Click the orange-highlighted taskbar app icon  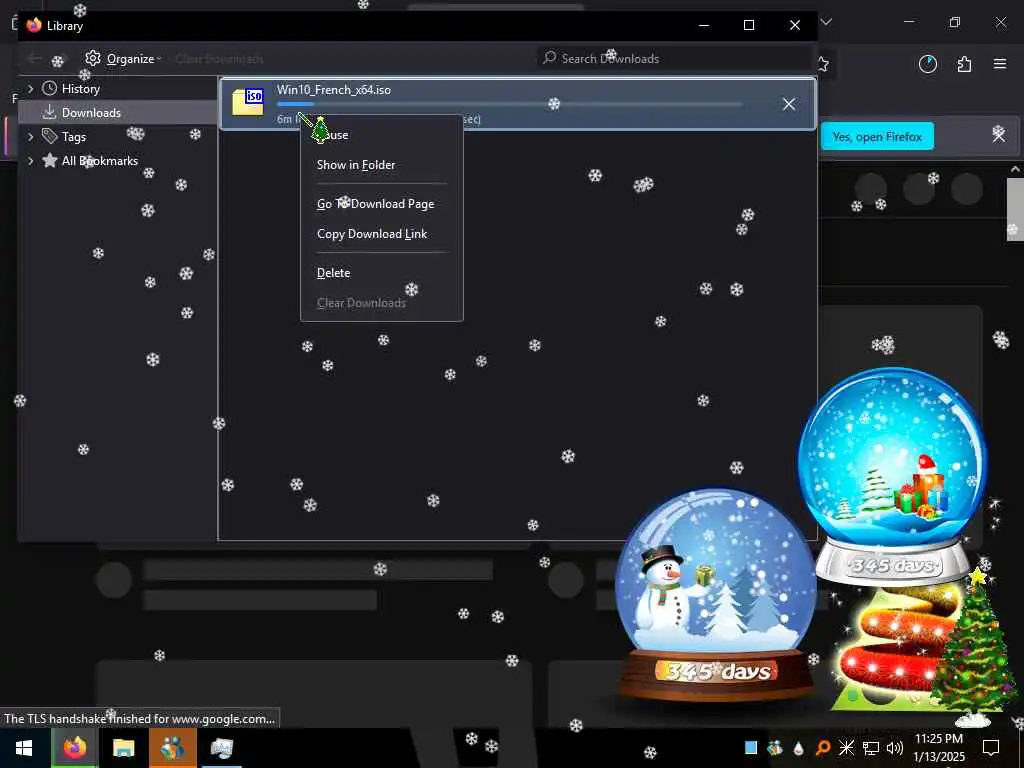(x=172, y=748)
